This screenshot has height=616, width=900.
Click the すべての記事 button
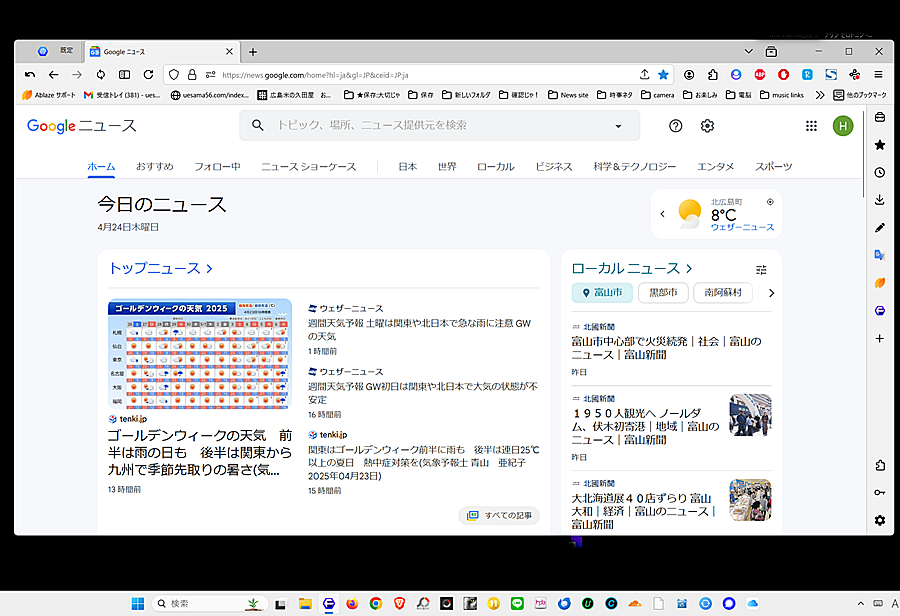pyautogui.click(x=499, y=516)
